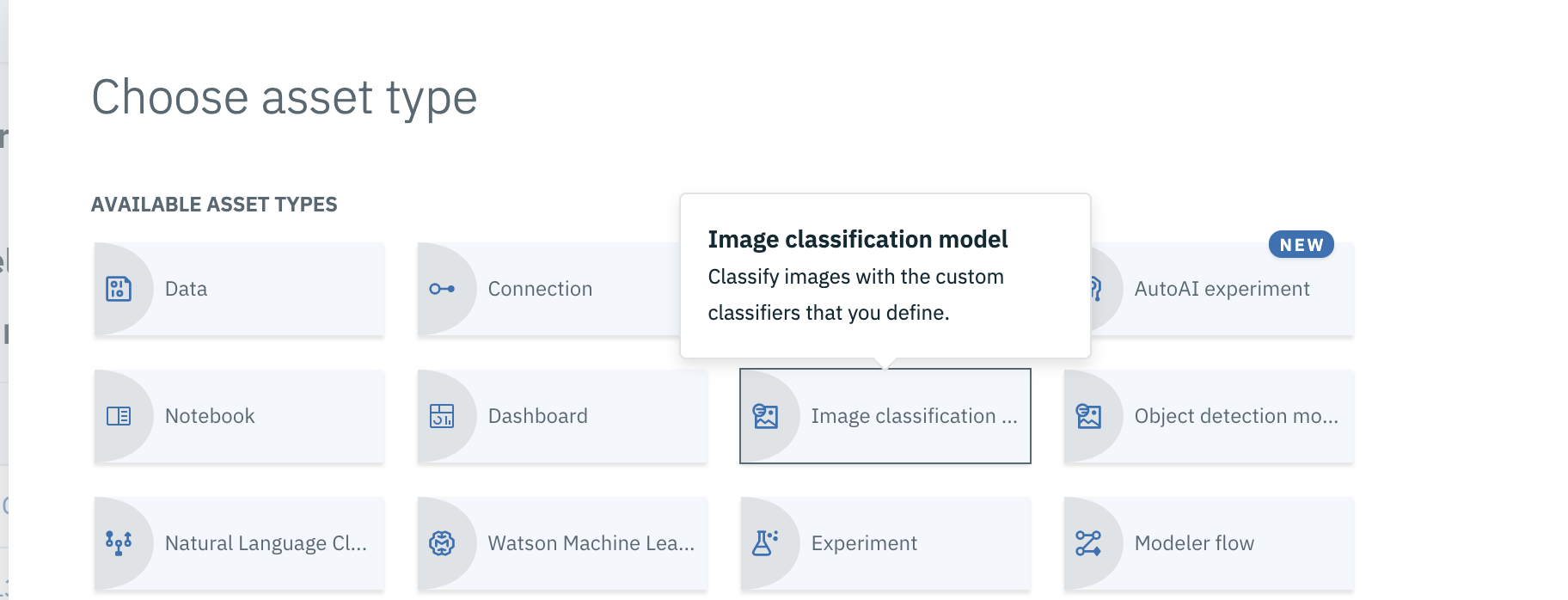Click the NEW badge on AutoAI

point(1301,245)
